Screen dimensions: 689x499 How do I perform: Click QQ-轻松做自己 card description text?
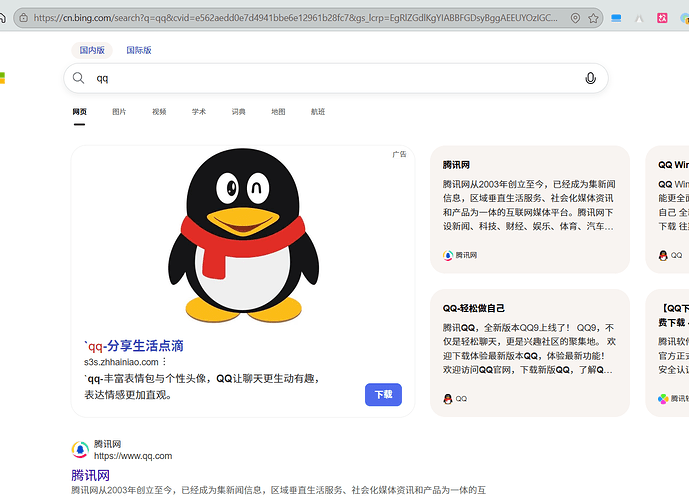coord(529,349)
